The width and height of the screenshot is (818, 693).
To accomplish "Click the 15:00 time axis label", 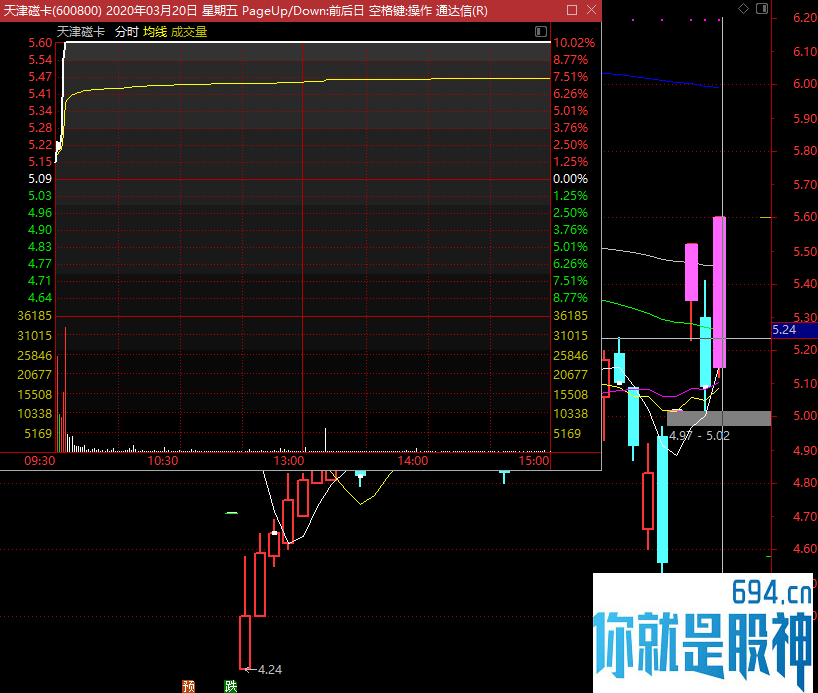I will pyautogui.click(x=534, y=461).
